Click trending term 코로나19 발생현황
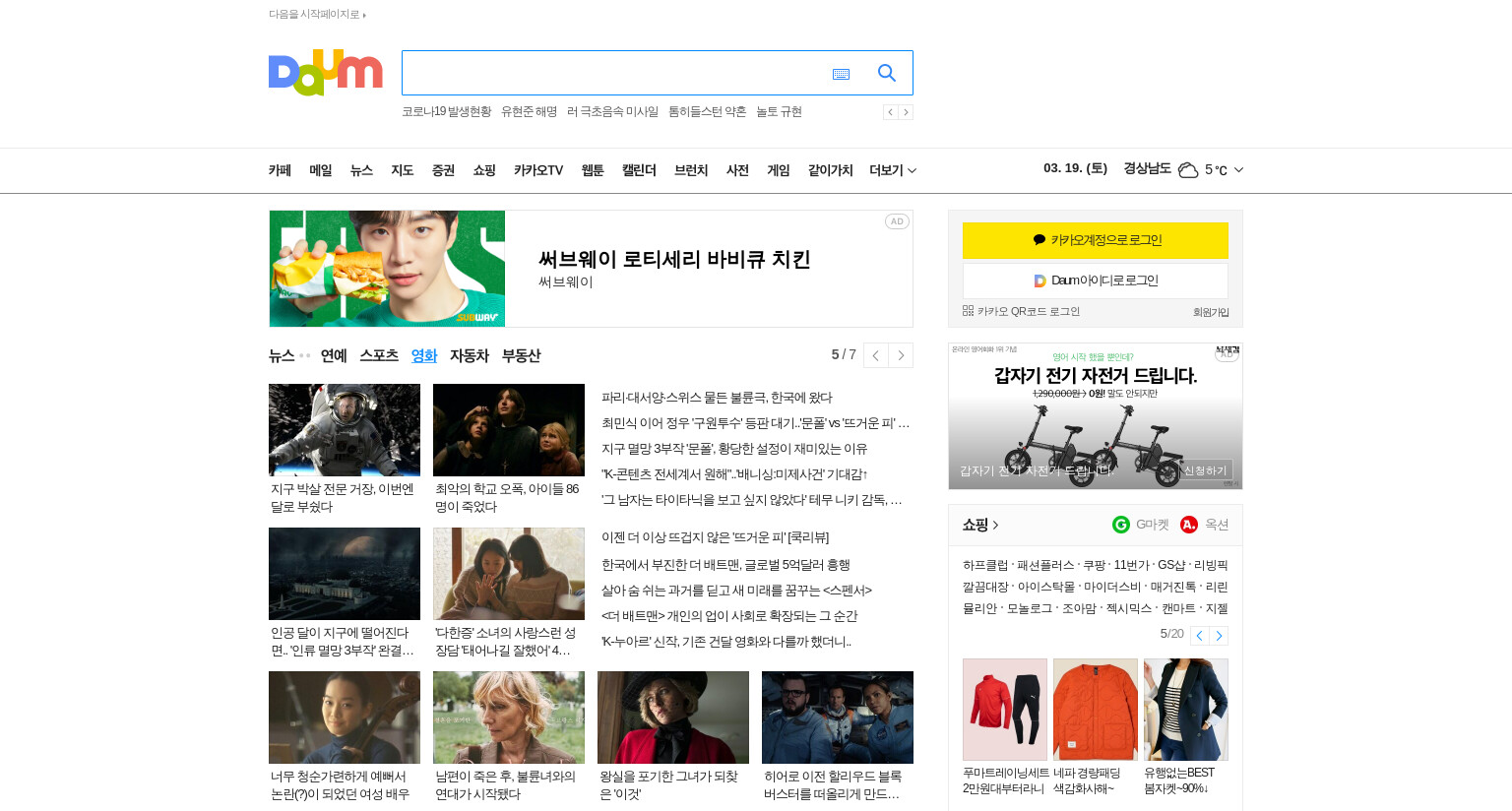 click(446, 112)
